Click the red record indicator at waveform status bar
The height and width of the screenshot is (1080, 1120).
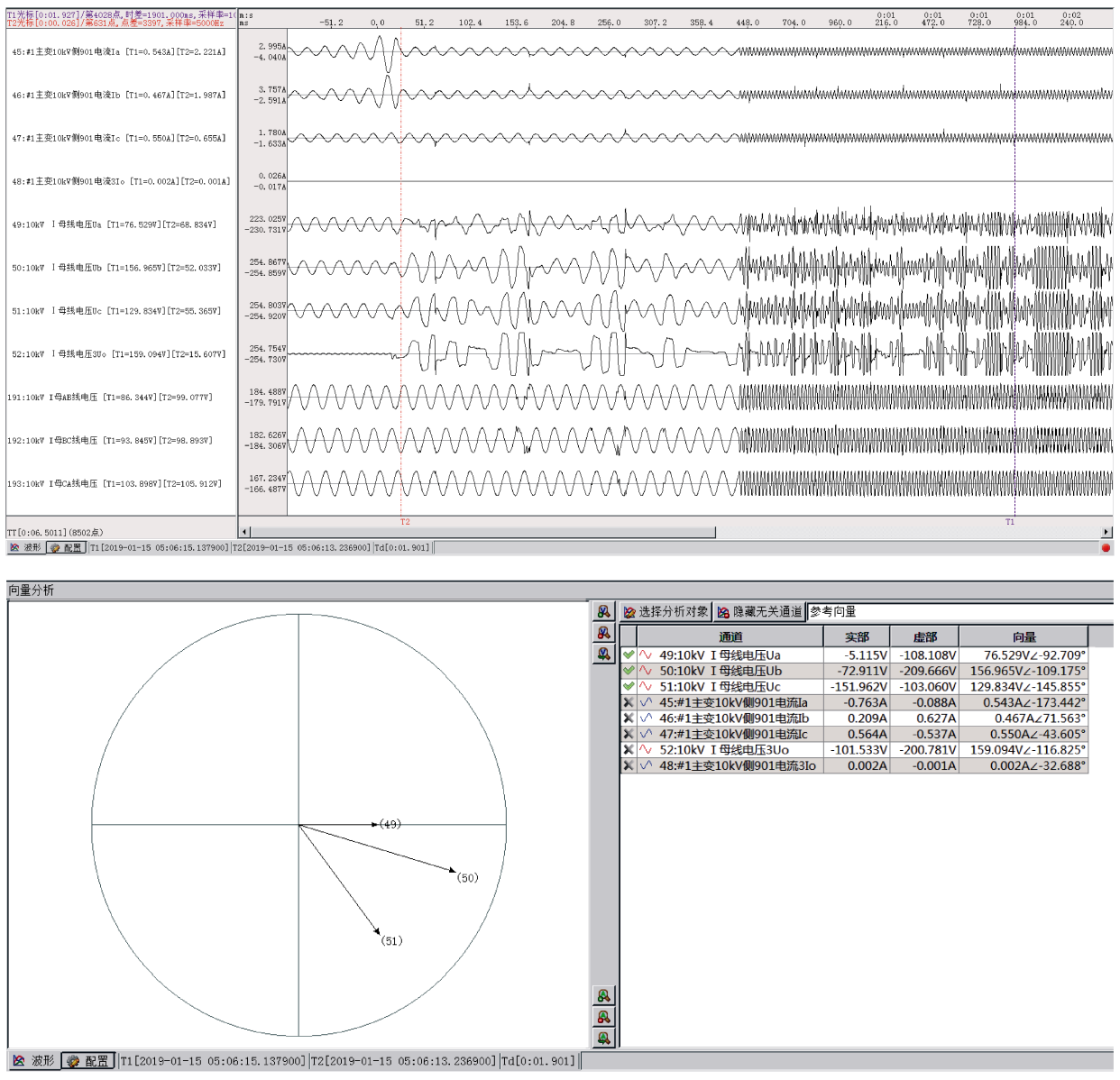pyautogui.click(x=1106, y=548)
